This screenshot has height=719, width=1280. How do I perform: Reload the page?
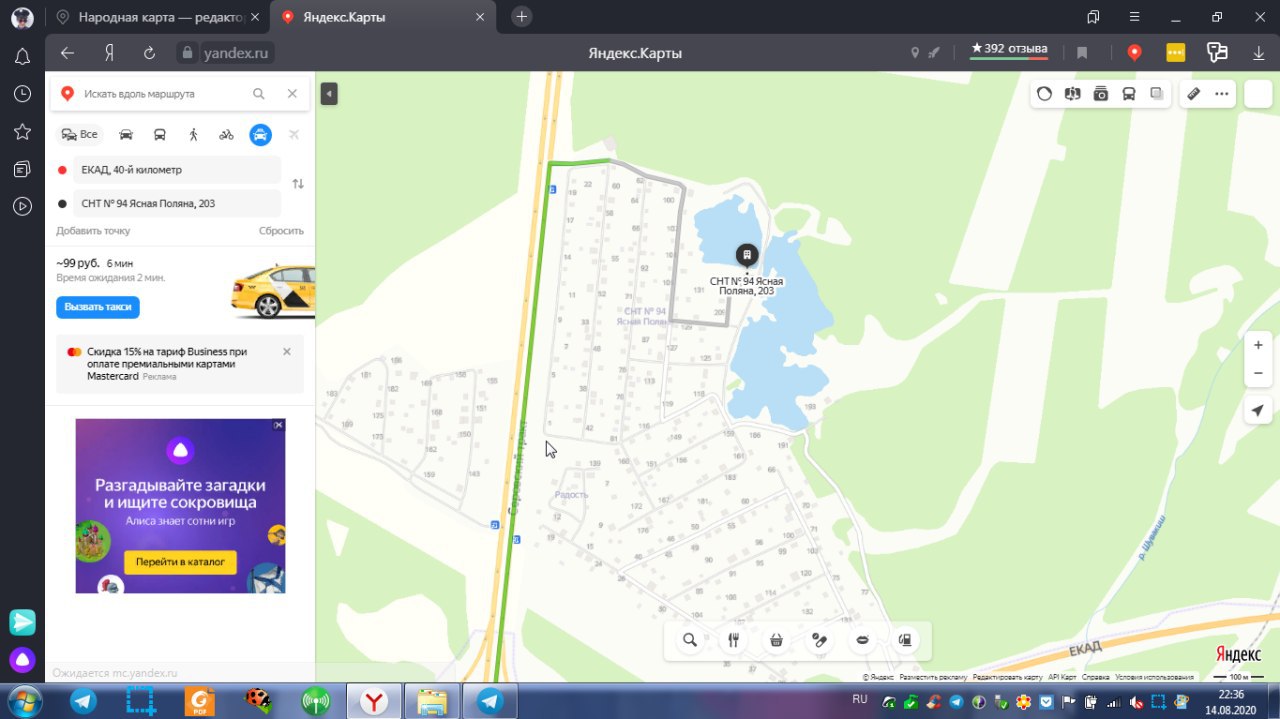coord(150,53)
